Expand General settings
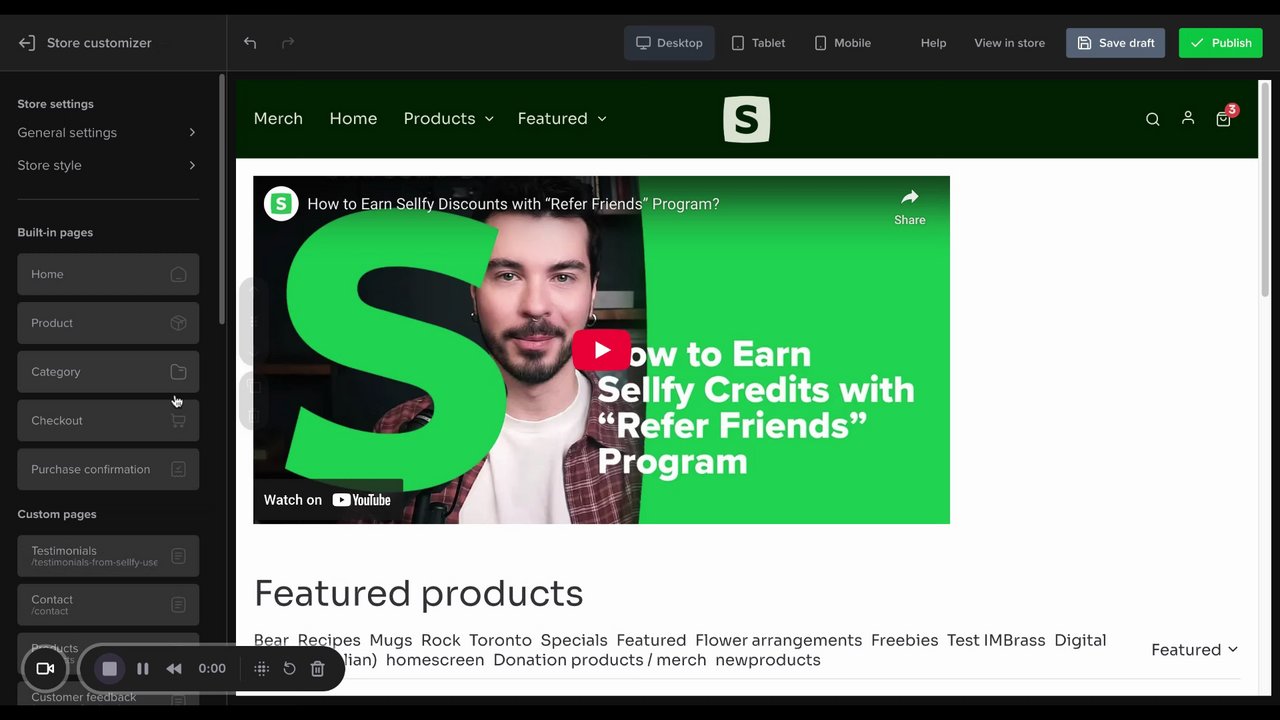This screenshot has width=1280, height=720. pos(108,133)
